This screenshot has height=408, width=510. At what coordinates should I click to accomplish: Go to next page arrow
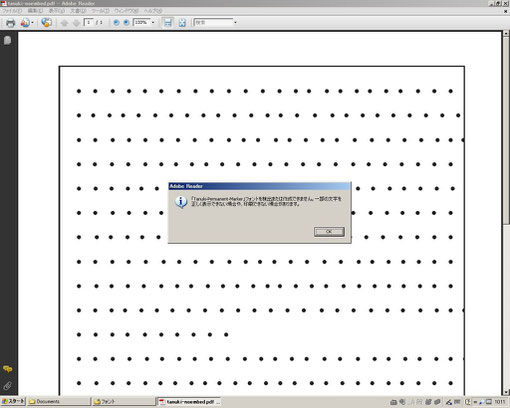point(76,23)
